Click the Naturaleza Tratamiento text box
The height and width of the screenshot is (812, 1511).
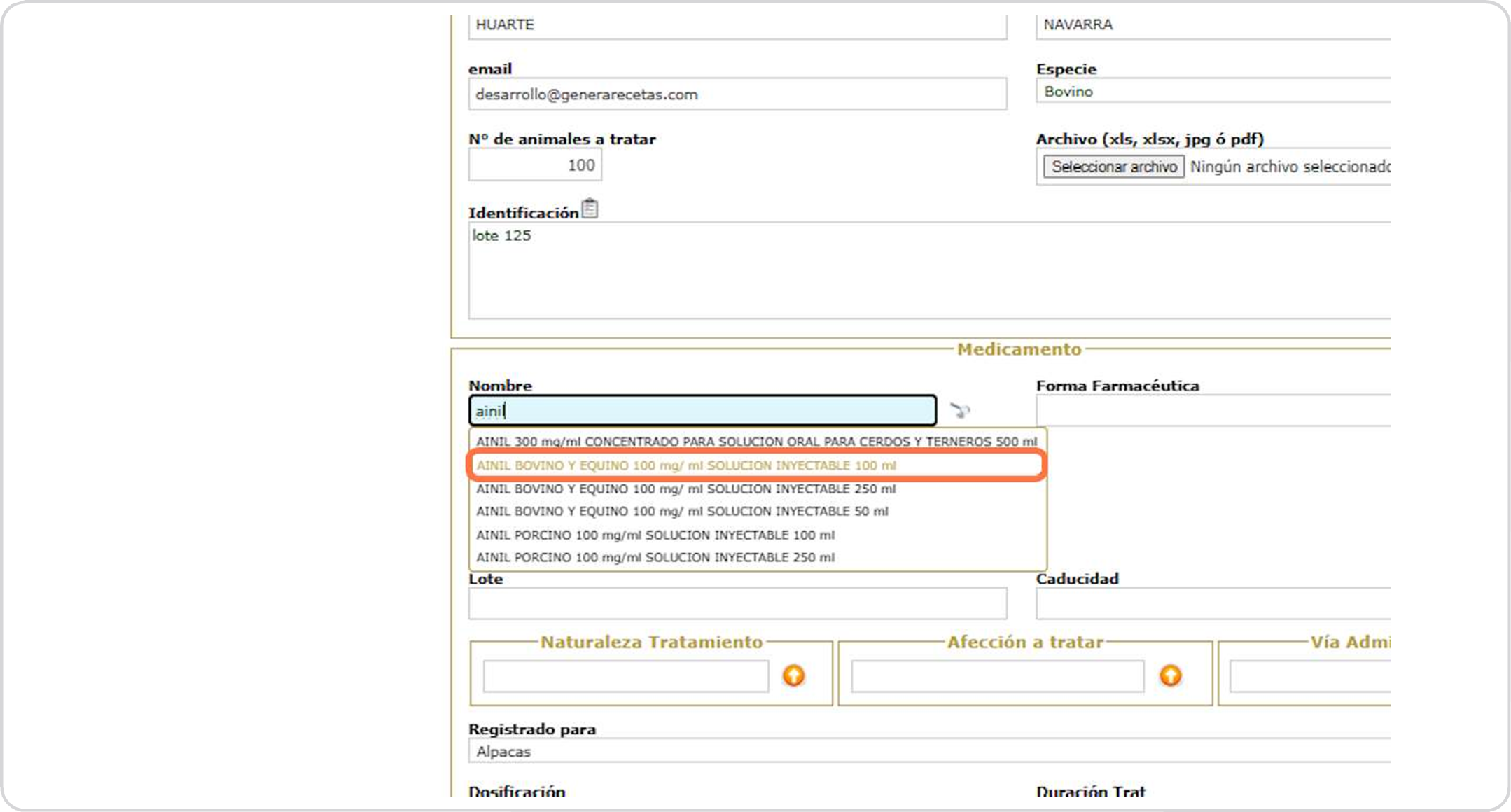click(x=625, y=676)
